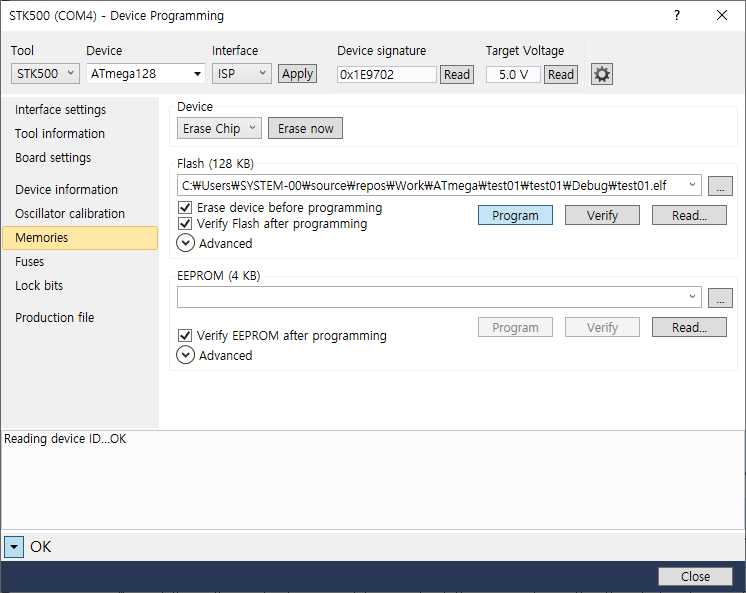This screenshot has height=593, width=746.
Task: Browse for Flash file with ellipsis button
Action: tap(720, 186)
